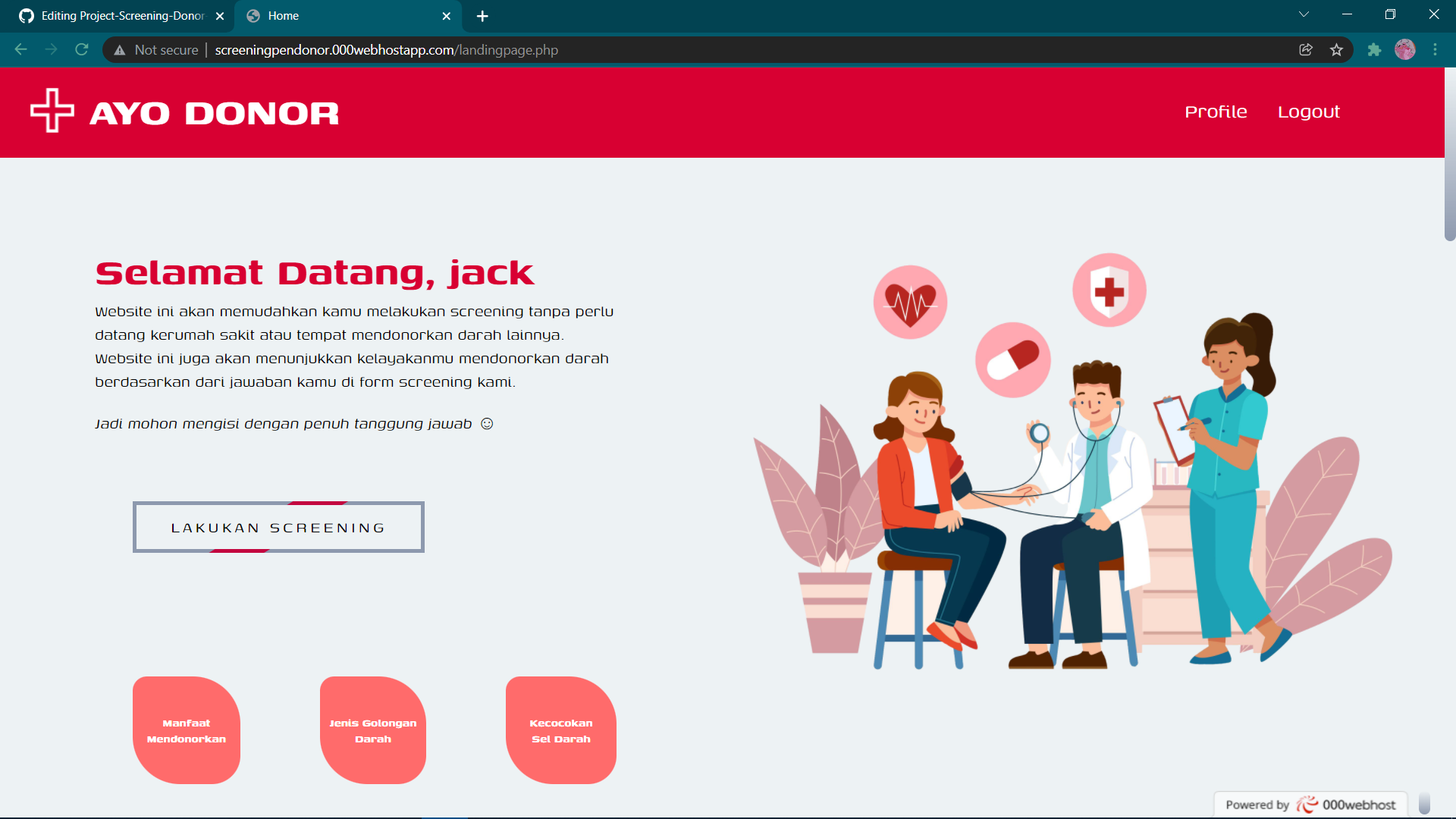Click the forward navigation arrow
Screen dimensions: 1456x819
point(51,49)
